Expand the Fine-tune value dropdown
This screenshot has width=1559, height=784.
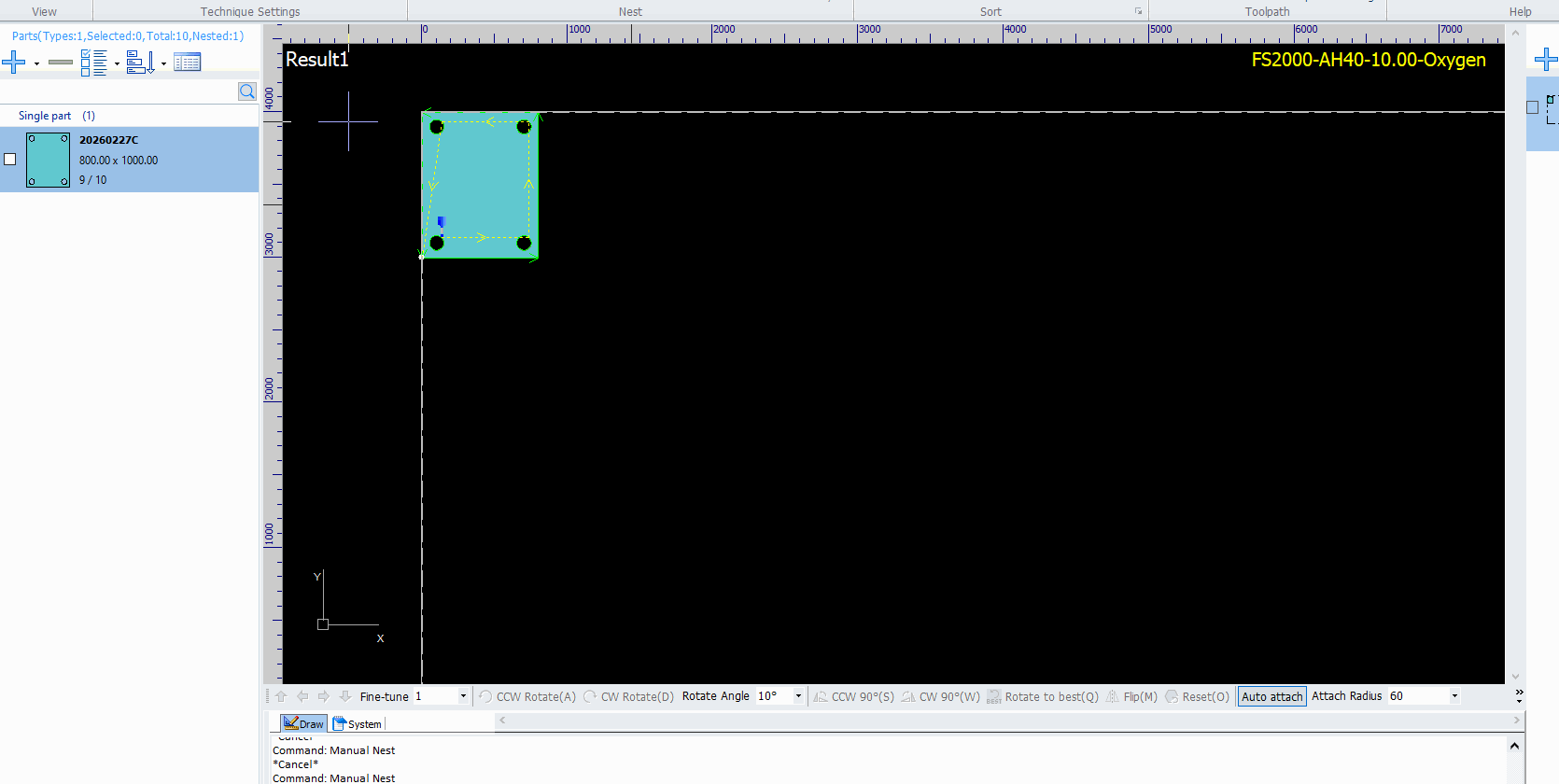[x=463, y=696]
